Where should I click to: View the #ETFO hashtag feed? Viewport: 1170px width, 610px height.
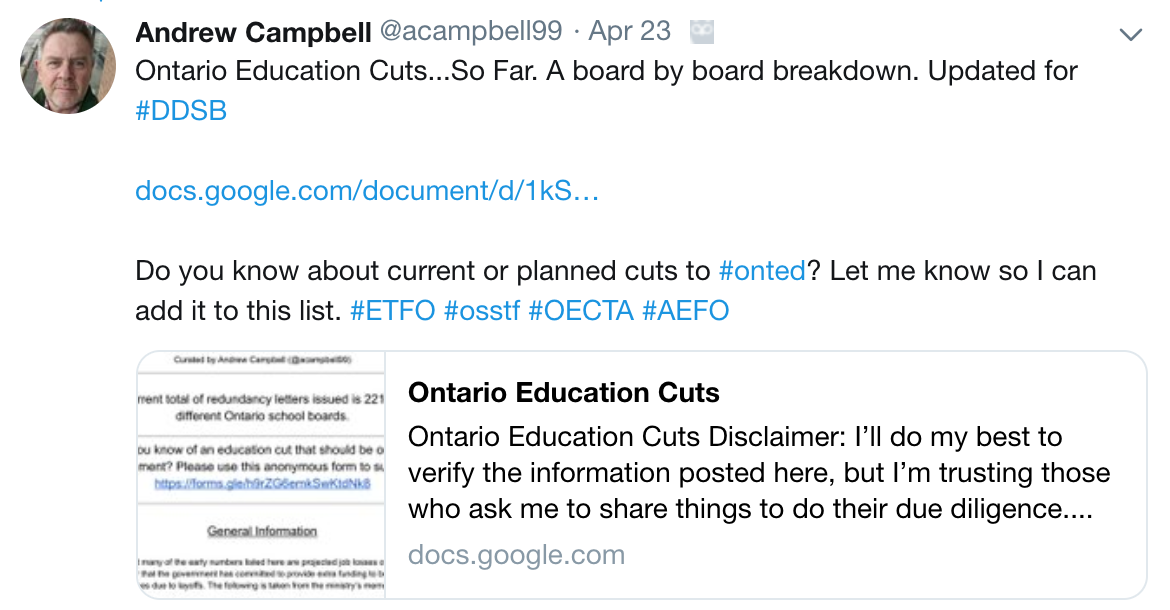(393, 311)
